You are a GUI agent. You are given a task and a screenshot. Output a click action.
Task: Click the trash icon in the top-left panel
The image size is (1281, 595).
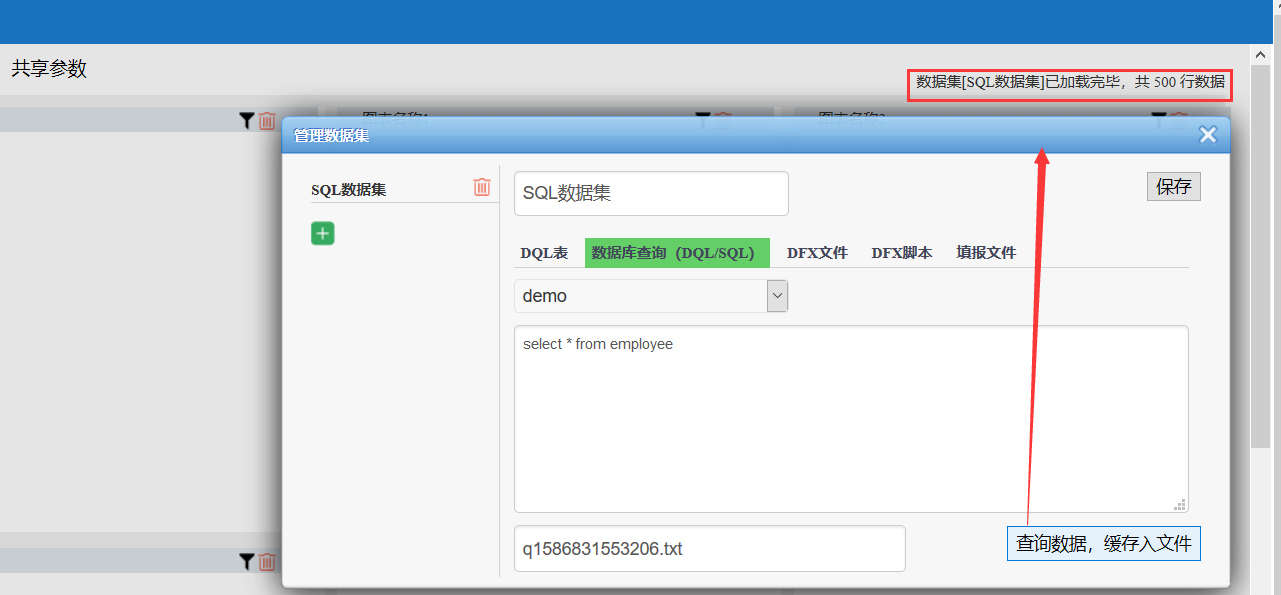point(267,121)
